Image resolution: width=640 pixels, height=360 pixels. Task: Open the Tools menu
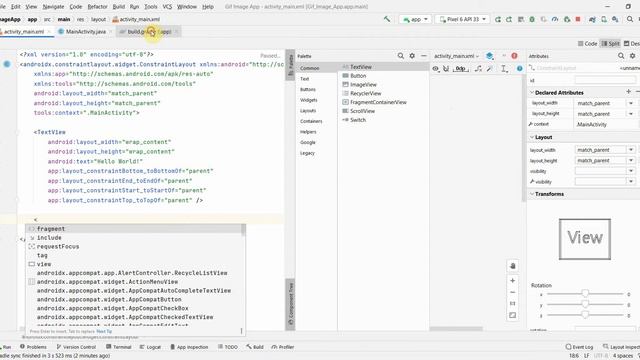[x=151, y=7]
